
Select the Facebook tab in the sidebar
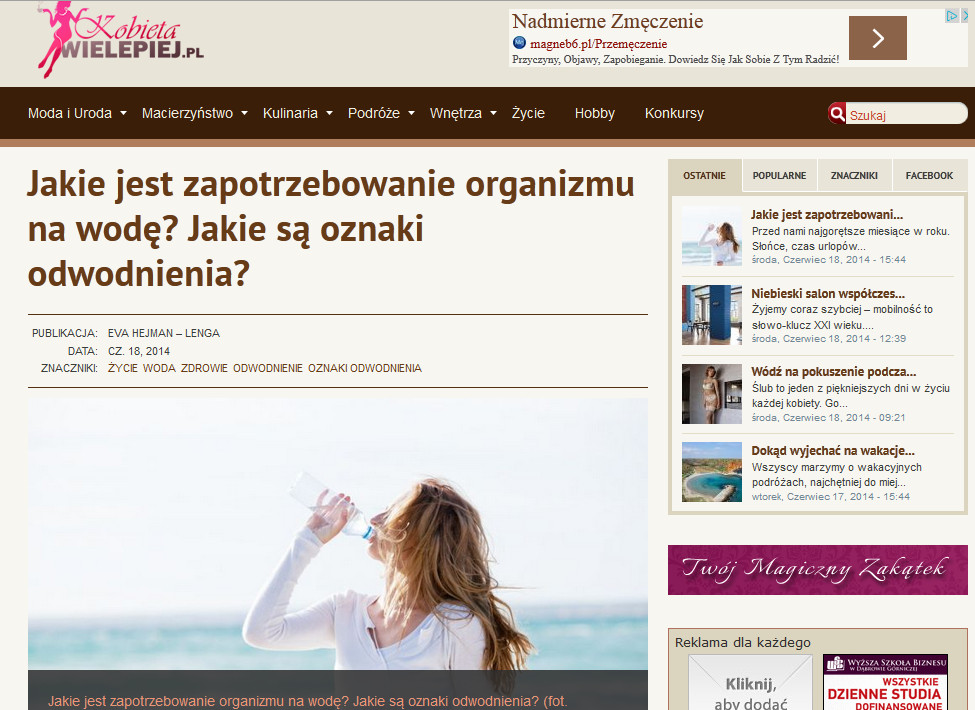point(929,175)
